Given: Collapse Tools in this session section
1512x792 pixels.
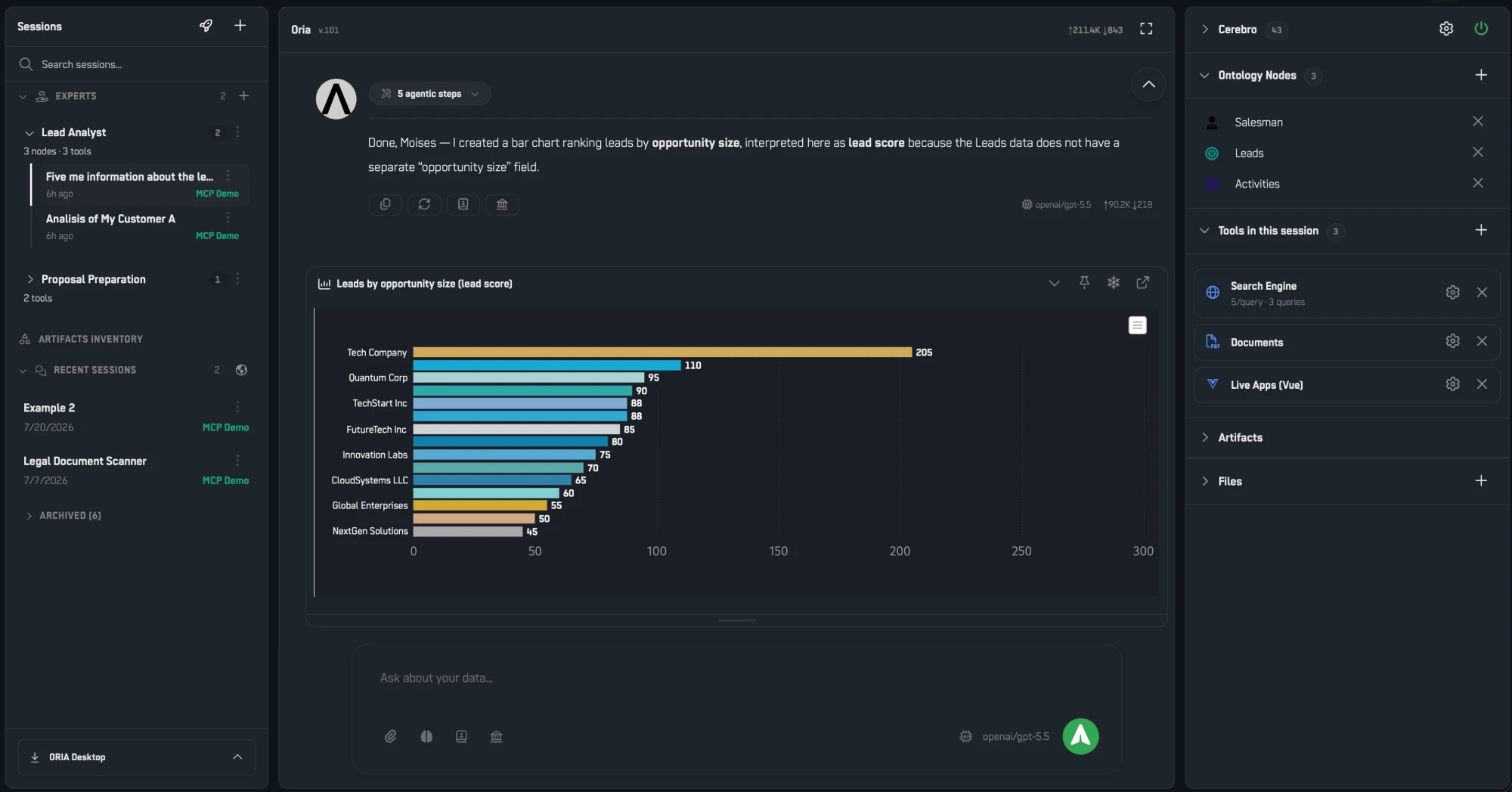Looking at the screenshot, I should click(1204, 231).
